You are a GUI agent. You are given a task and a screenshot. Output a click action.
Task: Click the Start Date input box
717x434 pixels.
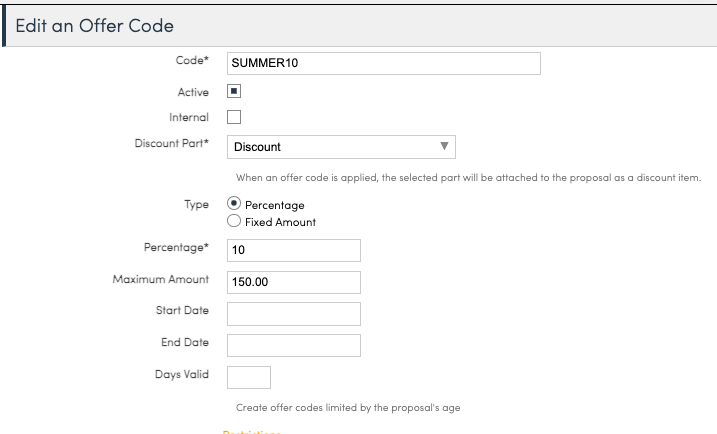tap(293, 314)
